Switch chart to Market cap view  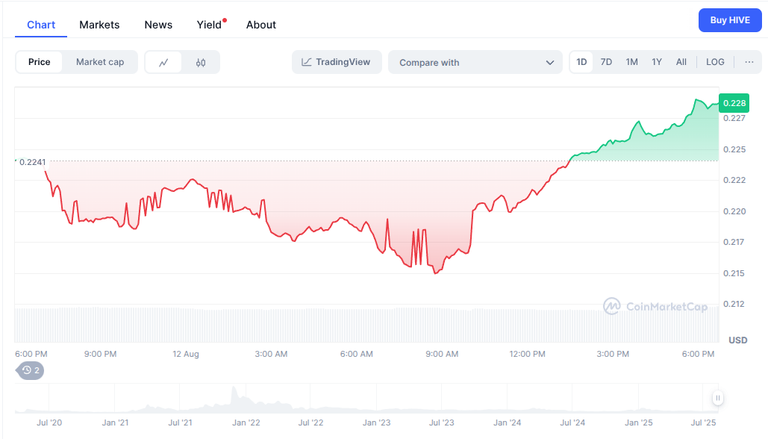click(100, 62)
